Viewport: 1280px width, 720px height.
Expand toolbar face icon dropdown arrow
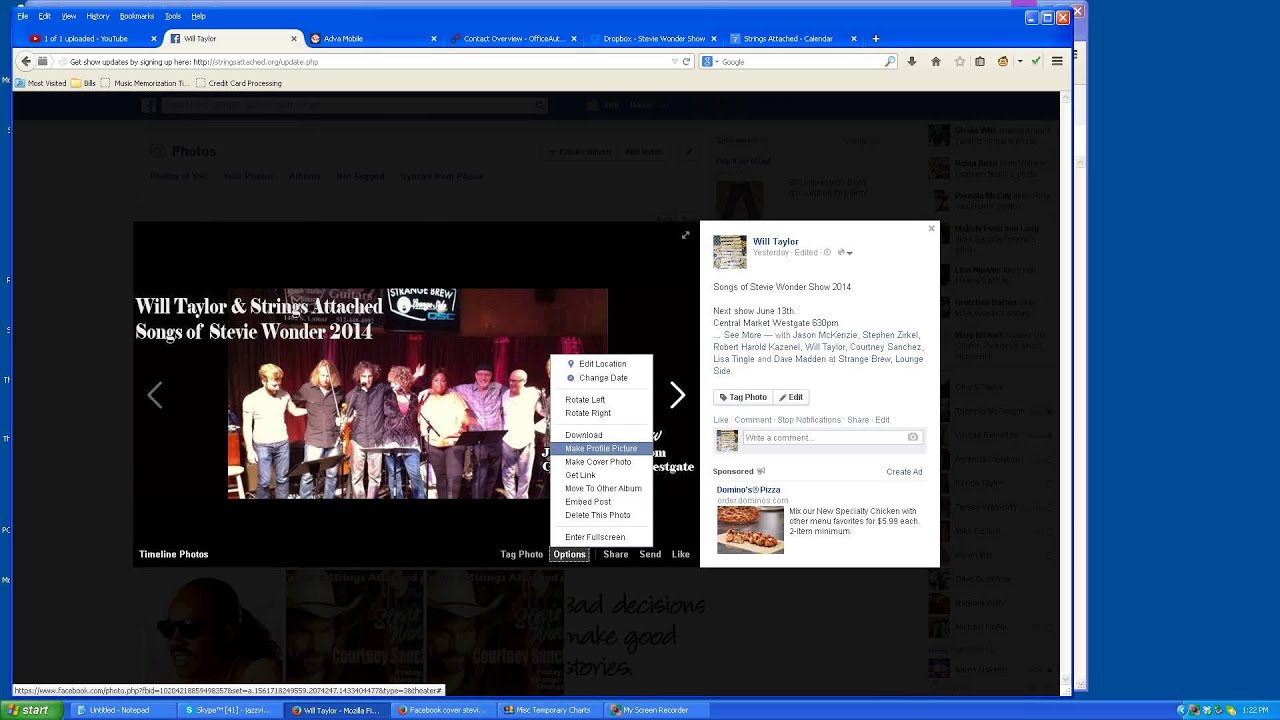1019,61
